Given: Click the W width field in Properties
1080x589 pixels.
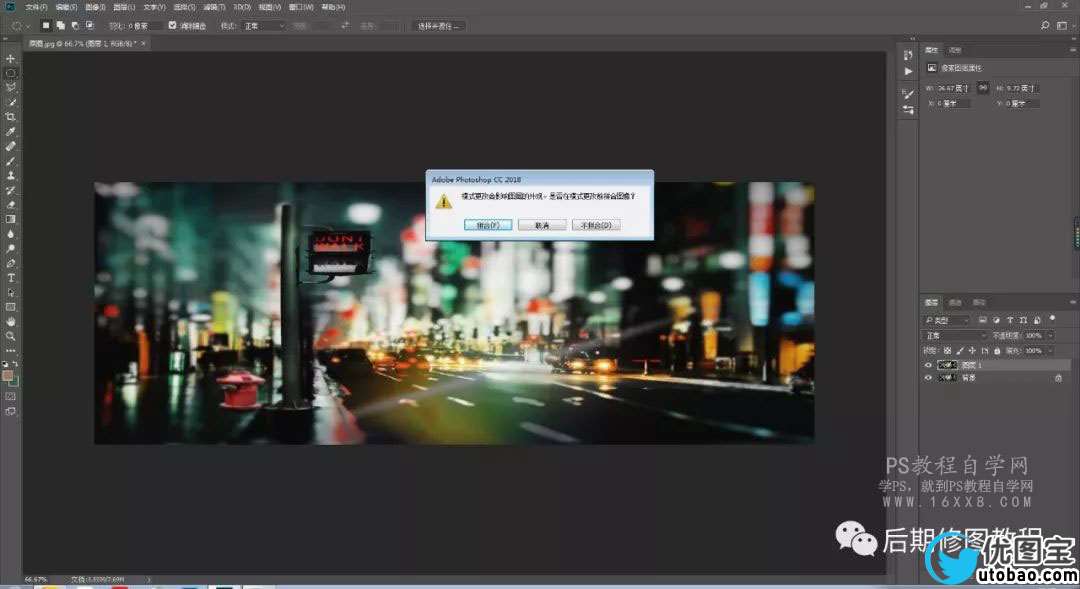Looking at the screenshot, I should [x=953, y=88].
